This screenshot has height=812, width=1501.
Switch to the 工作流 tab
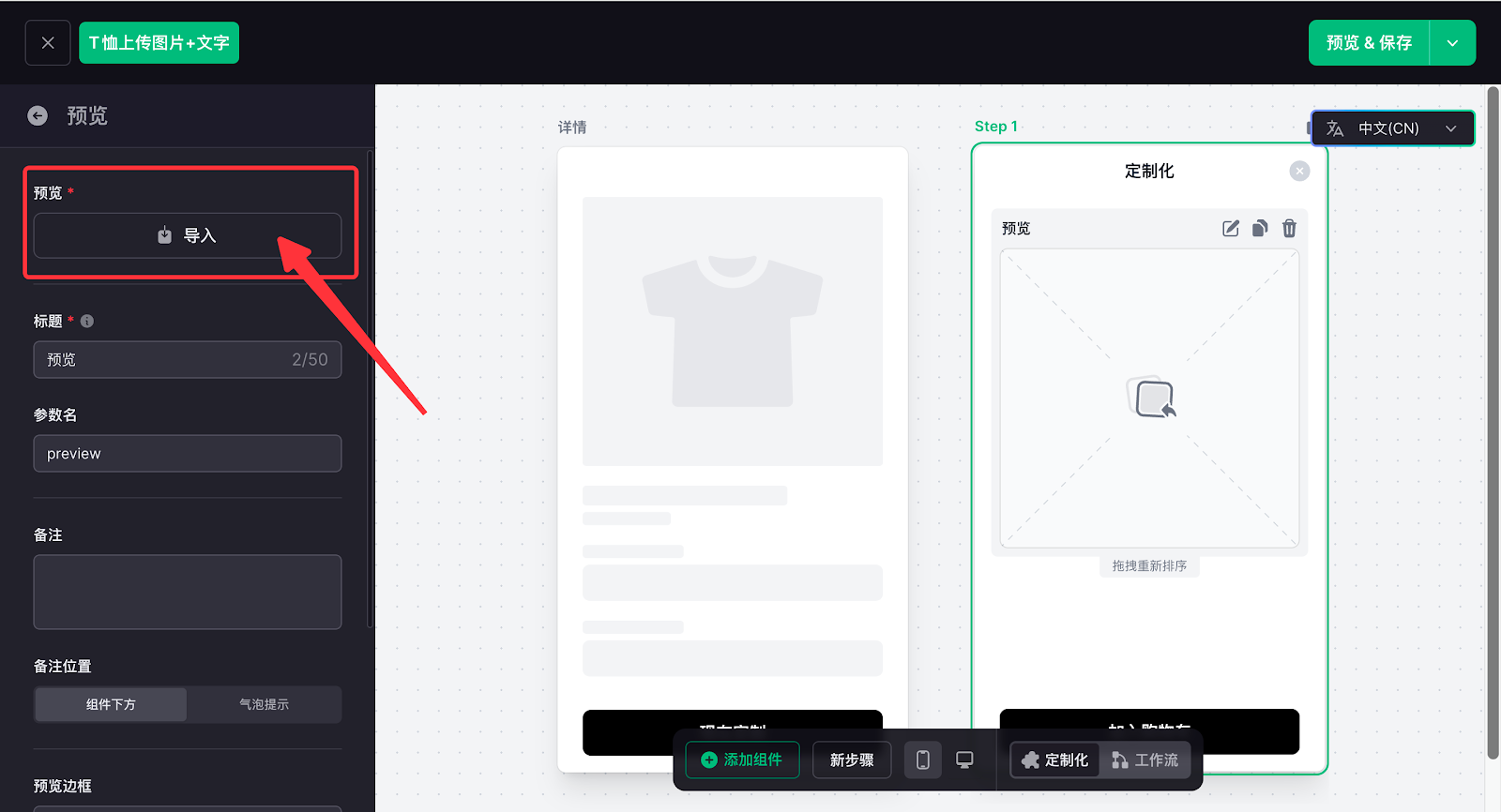point(1145,759)
